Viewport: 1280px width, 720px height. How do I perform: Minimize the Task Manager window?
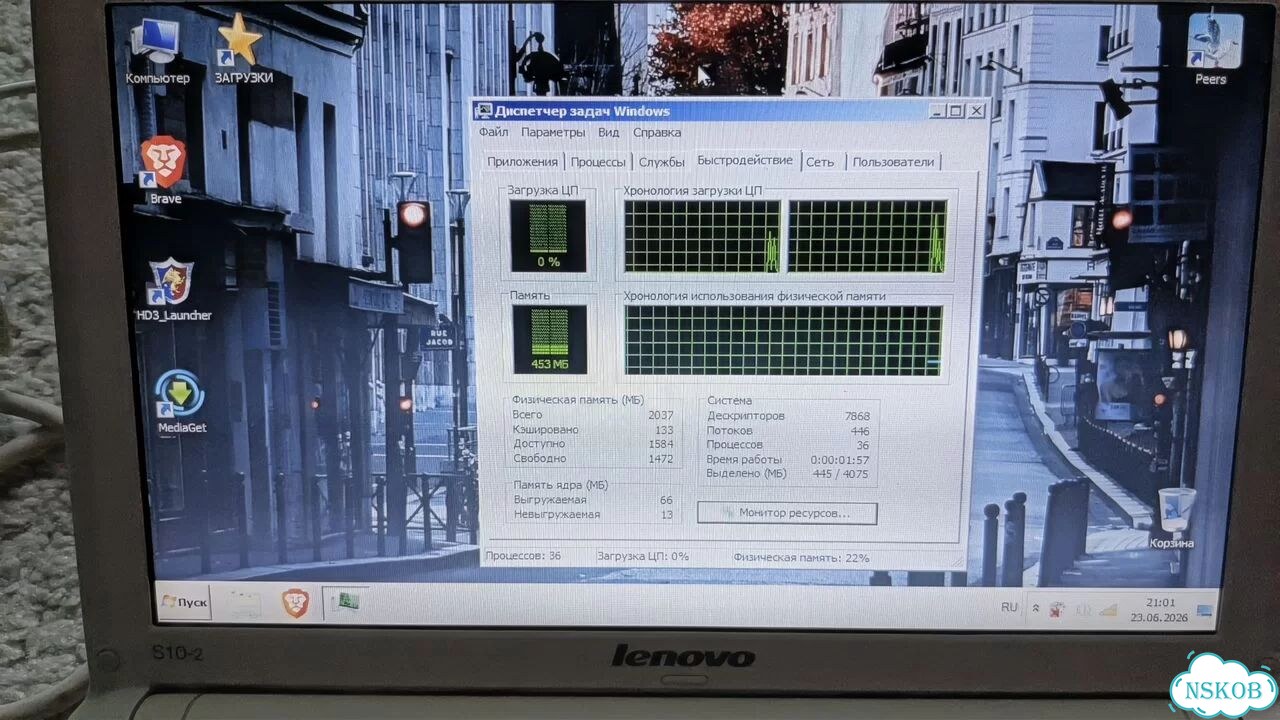pos(936,111)
